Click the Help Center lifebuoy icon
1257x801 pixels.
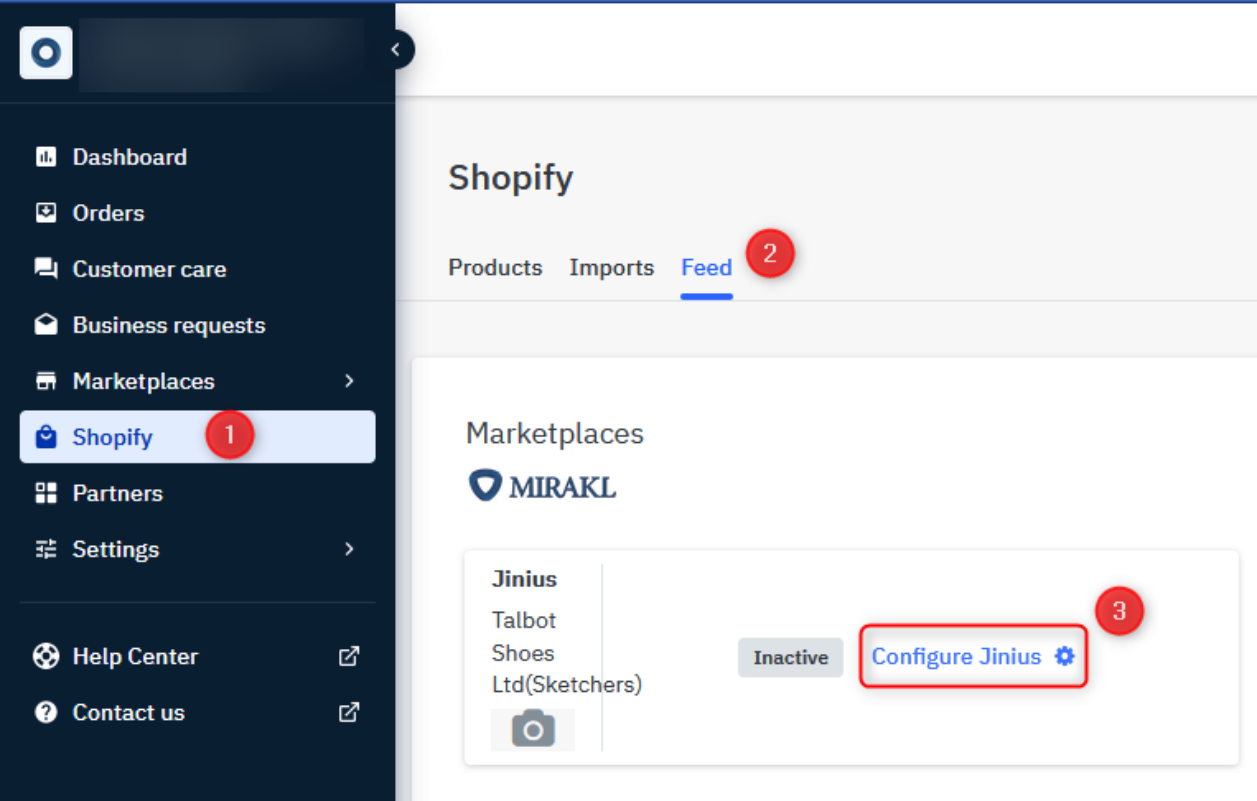pos(46,656)
